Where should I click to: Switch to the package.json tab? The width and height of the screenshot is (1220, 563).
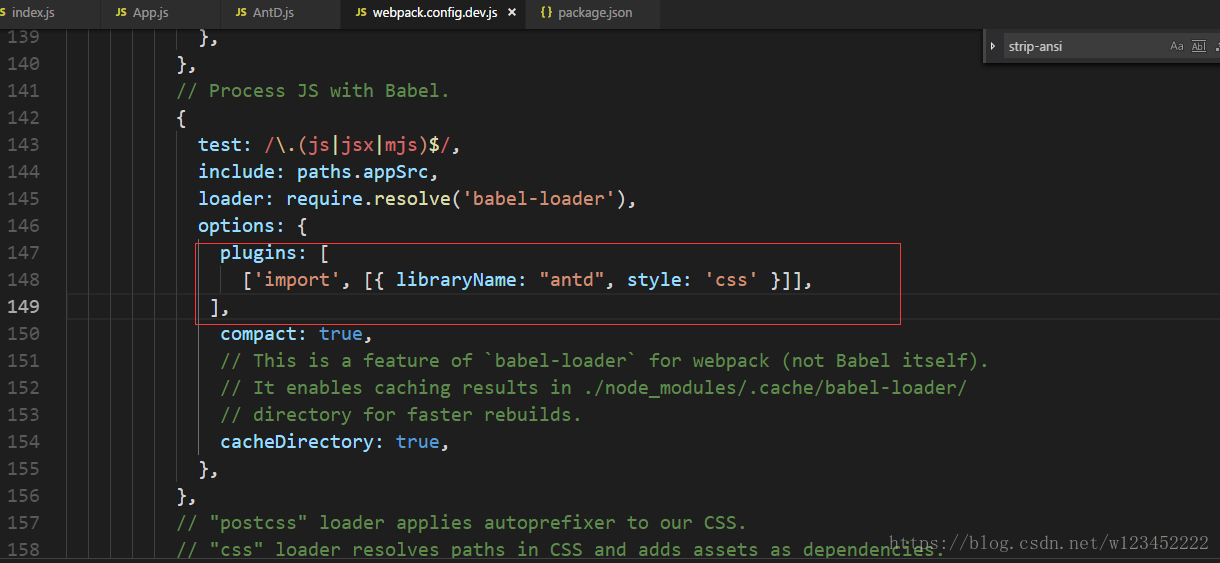594,12
